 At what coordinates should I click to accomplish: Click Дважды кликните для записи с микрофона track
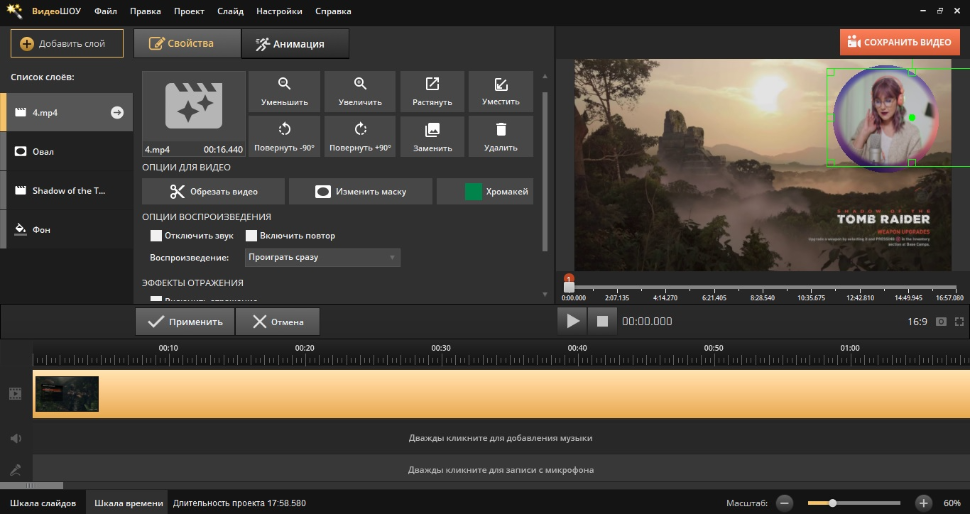pyautogui.click(x=500, y=470)
